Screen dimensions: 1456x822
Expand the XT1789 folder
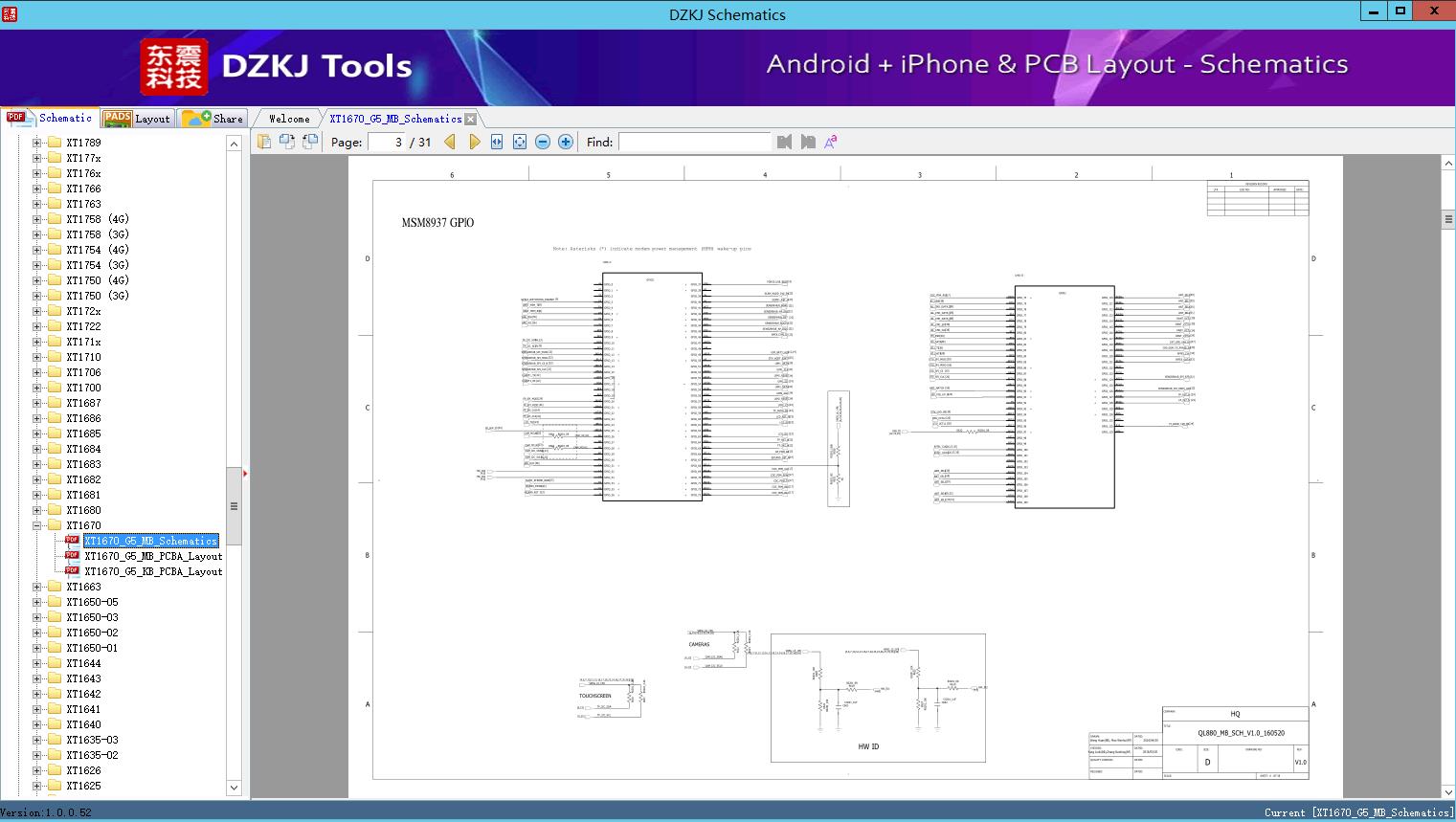tap(37, 143)
